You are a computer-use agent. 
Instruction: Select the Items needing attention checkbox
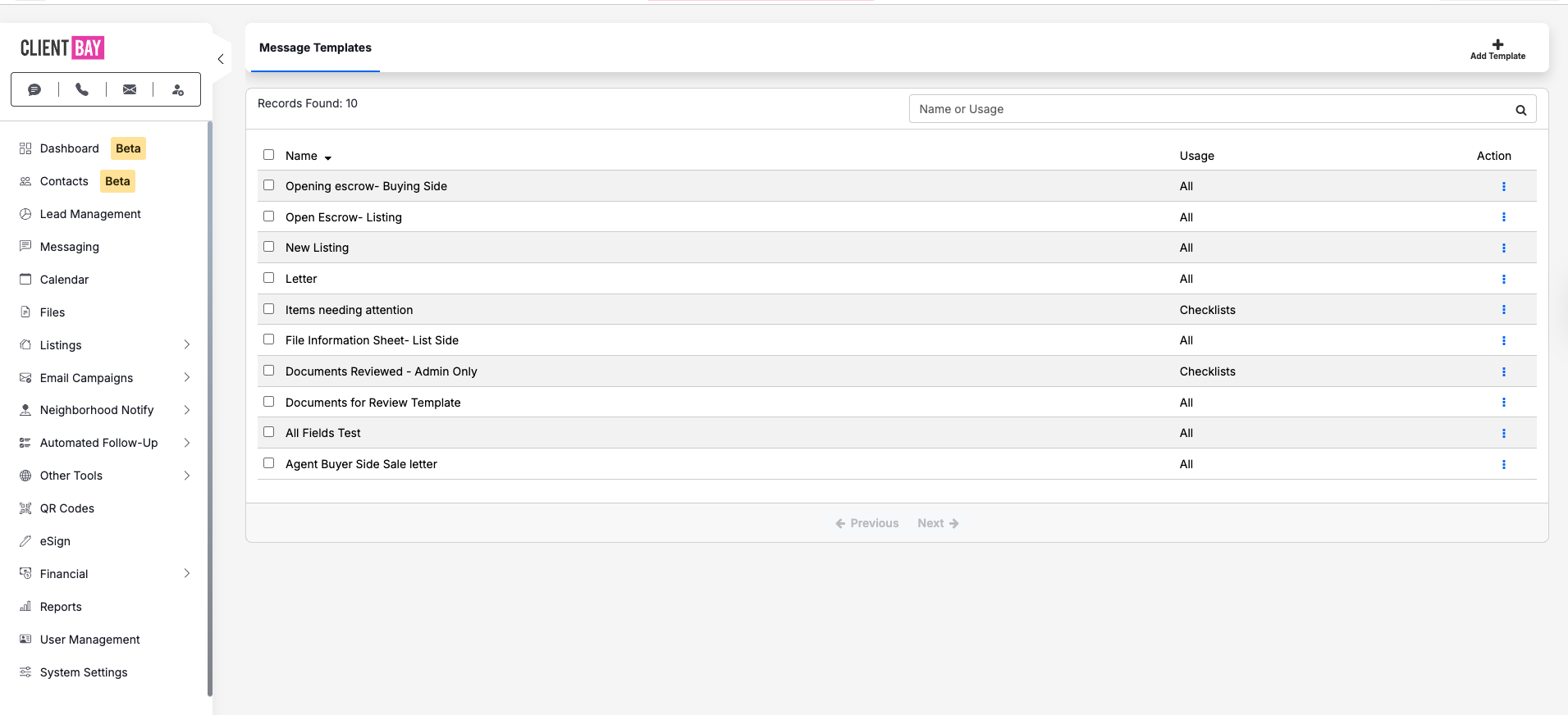coord(268,309)
